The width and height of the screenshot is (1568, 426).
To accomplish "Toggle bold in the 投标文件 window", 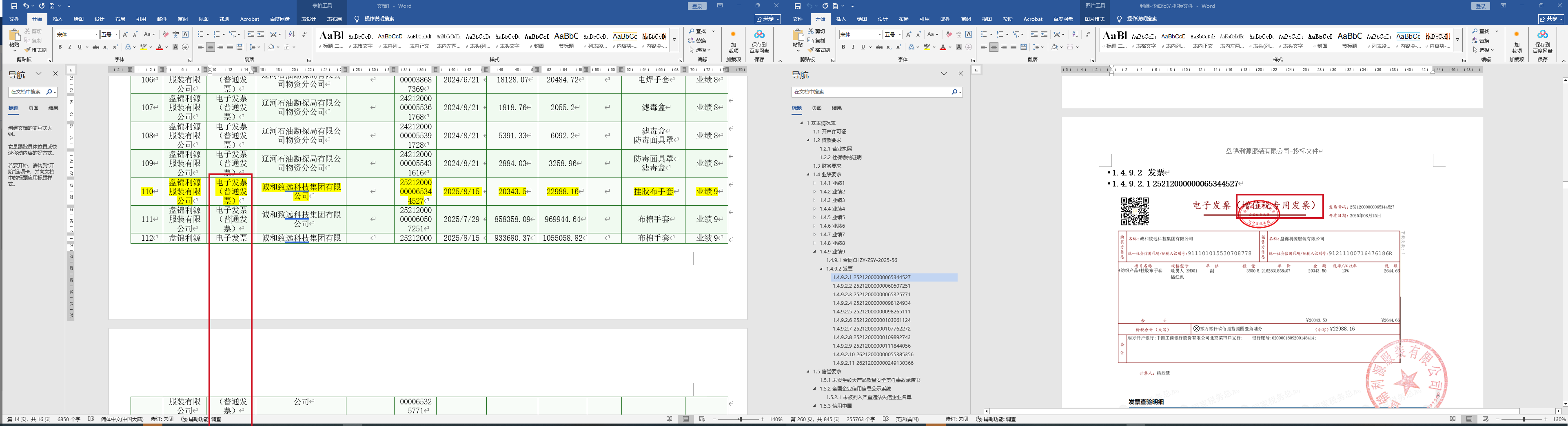I will pos(843,47).
